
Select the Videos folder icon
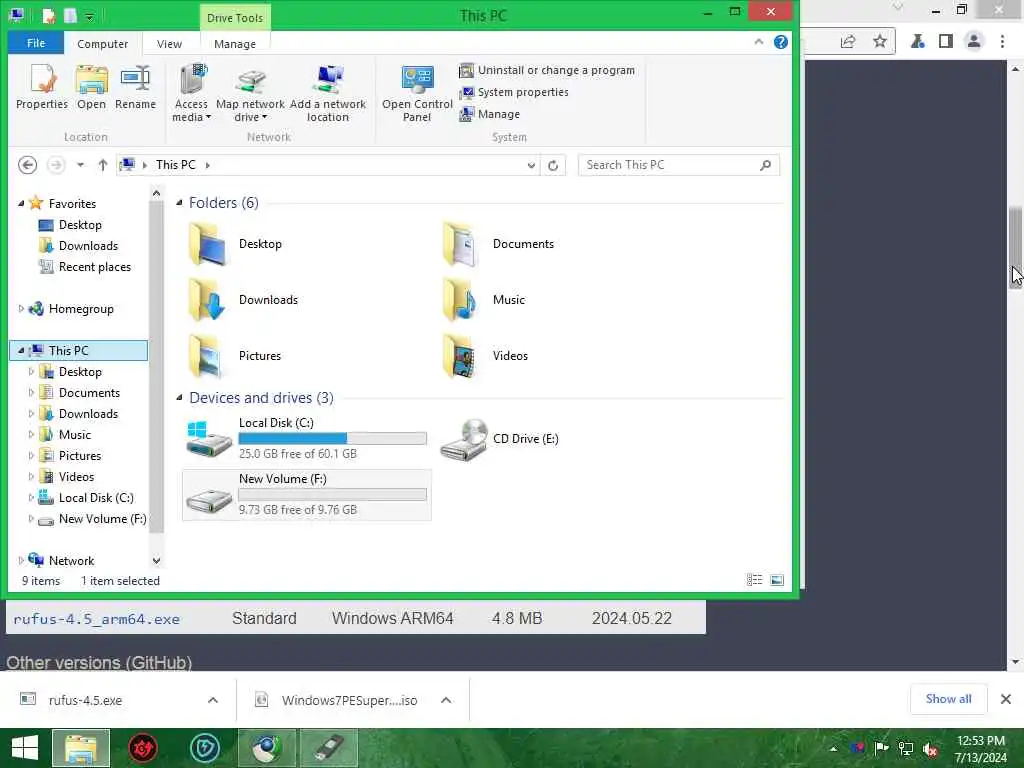pos(462,356)
